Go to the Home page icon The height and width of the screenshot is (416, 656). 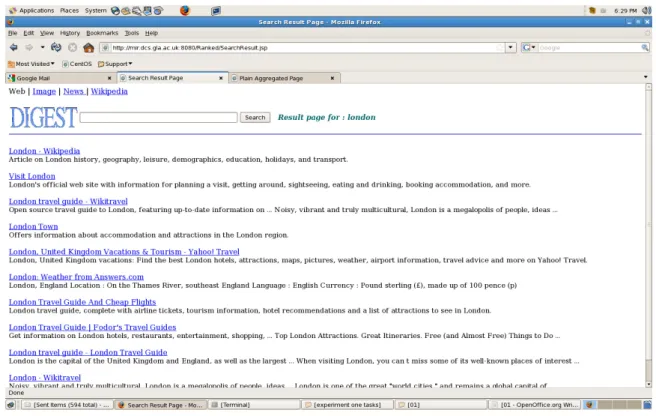(88, 47)
